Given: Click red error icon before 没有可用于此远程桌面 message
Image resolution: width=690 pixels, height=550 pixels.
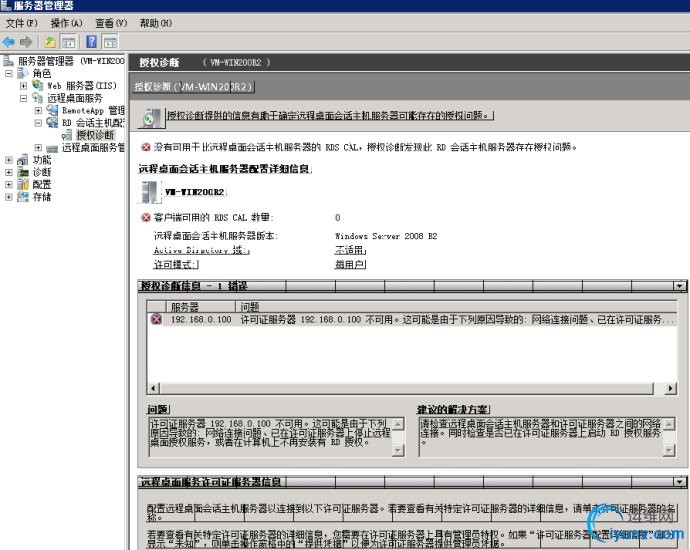Looking at the screenshot, I should pos(146,147).
